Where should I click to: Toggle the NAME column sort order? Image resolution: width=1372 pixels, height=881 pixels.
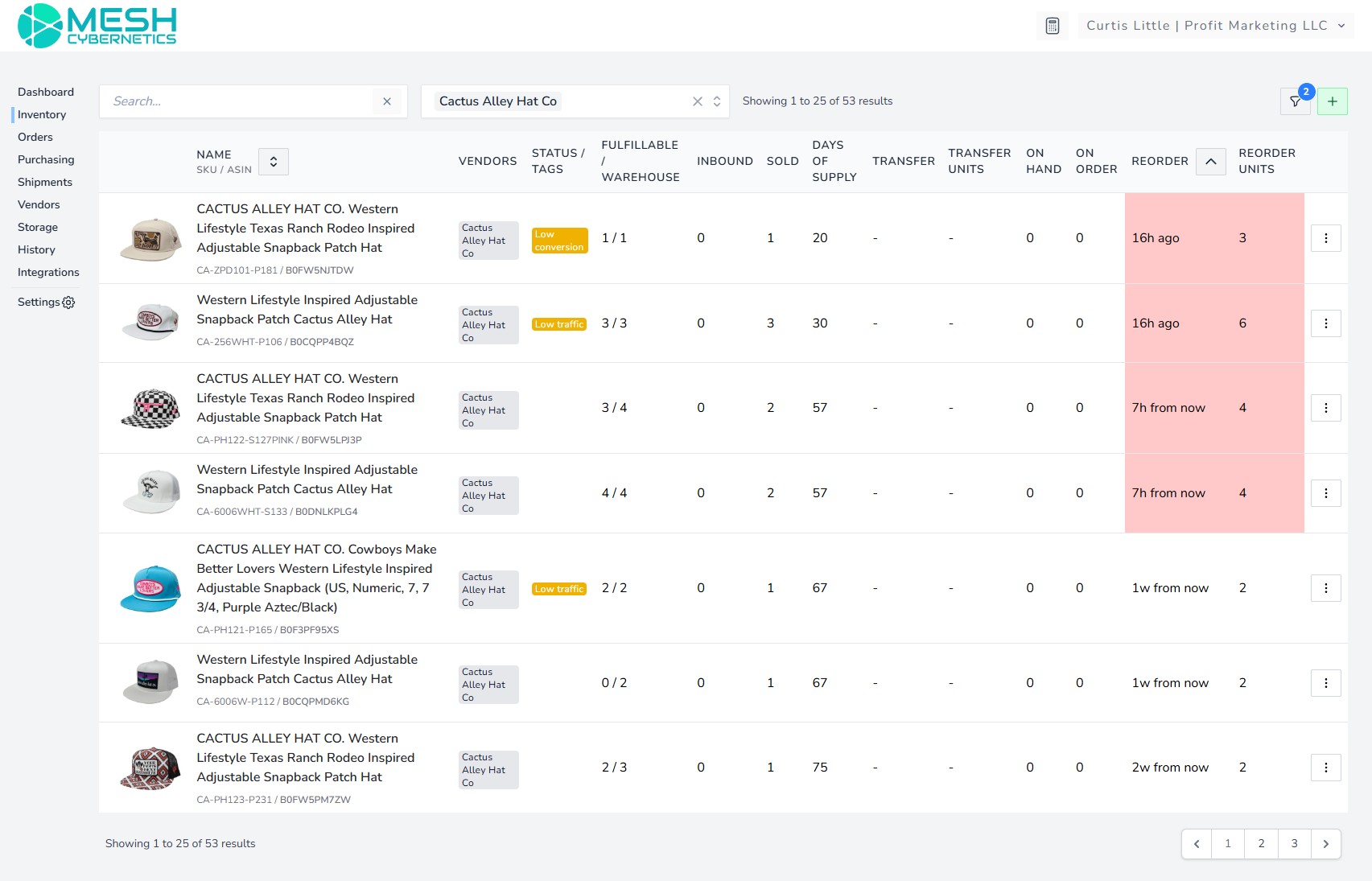274,161
